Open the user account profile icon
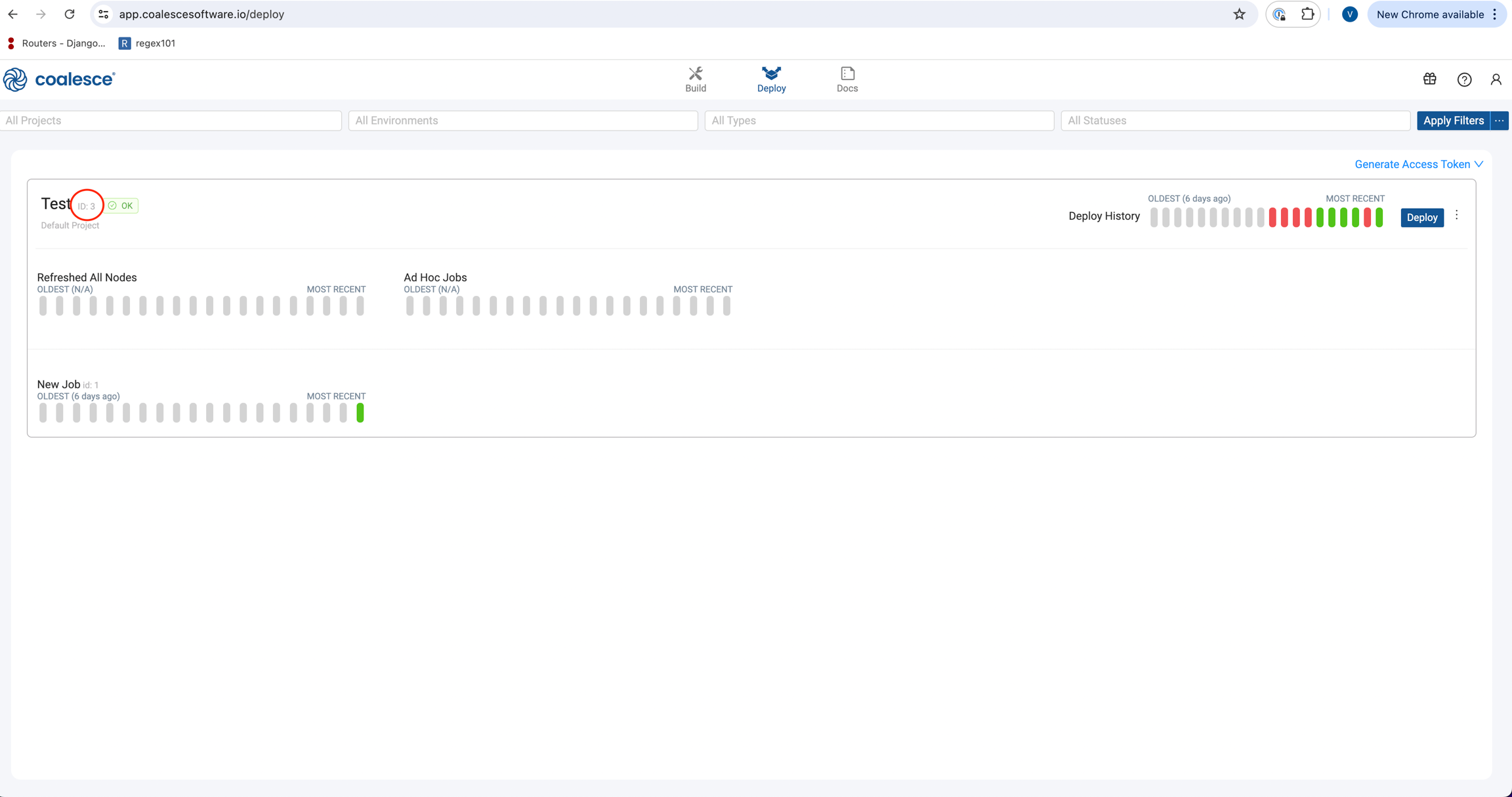The width and height of the screenshot is (1512, 797). [1496, 79]
